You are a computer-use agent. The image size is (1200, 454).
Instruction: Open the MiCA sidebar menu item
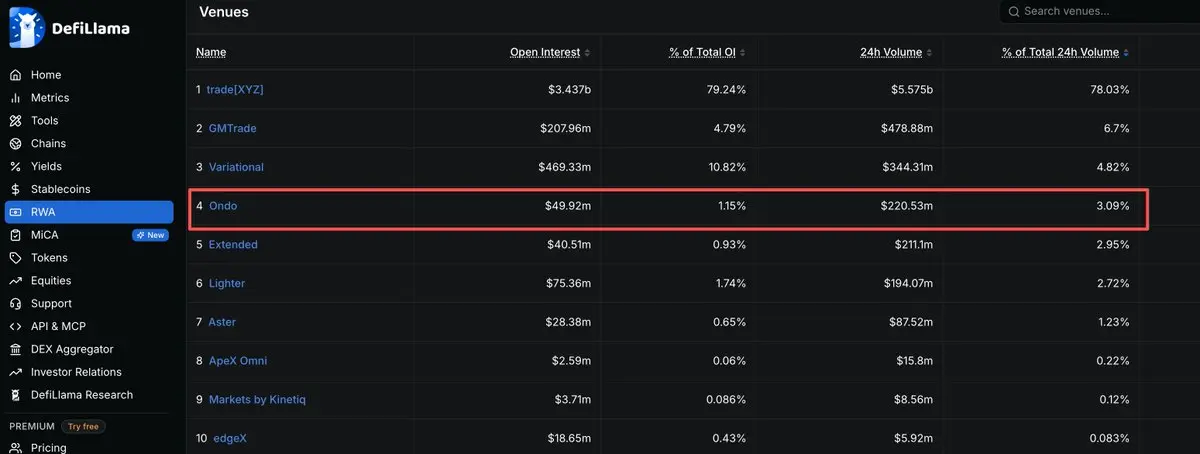[x=89, y=235]
